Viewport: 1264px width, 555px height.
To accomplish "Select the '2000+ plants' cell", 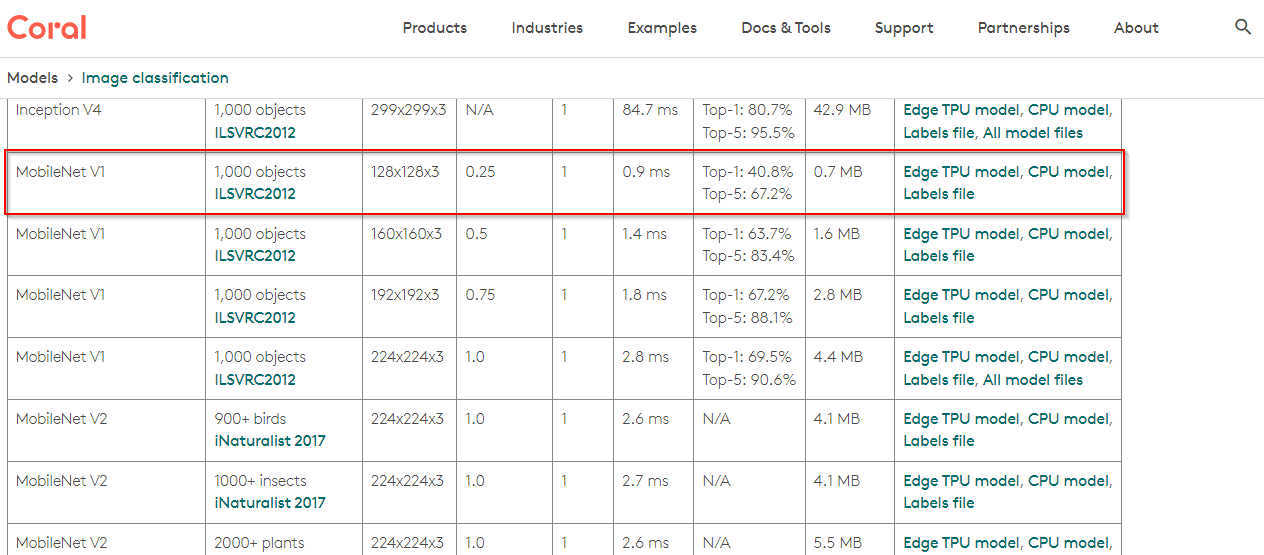I will pos(258,543).
